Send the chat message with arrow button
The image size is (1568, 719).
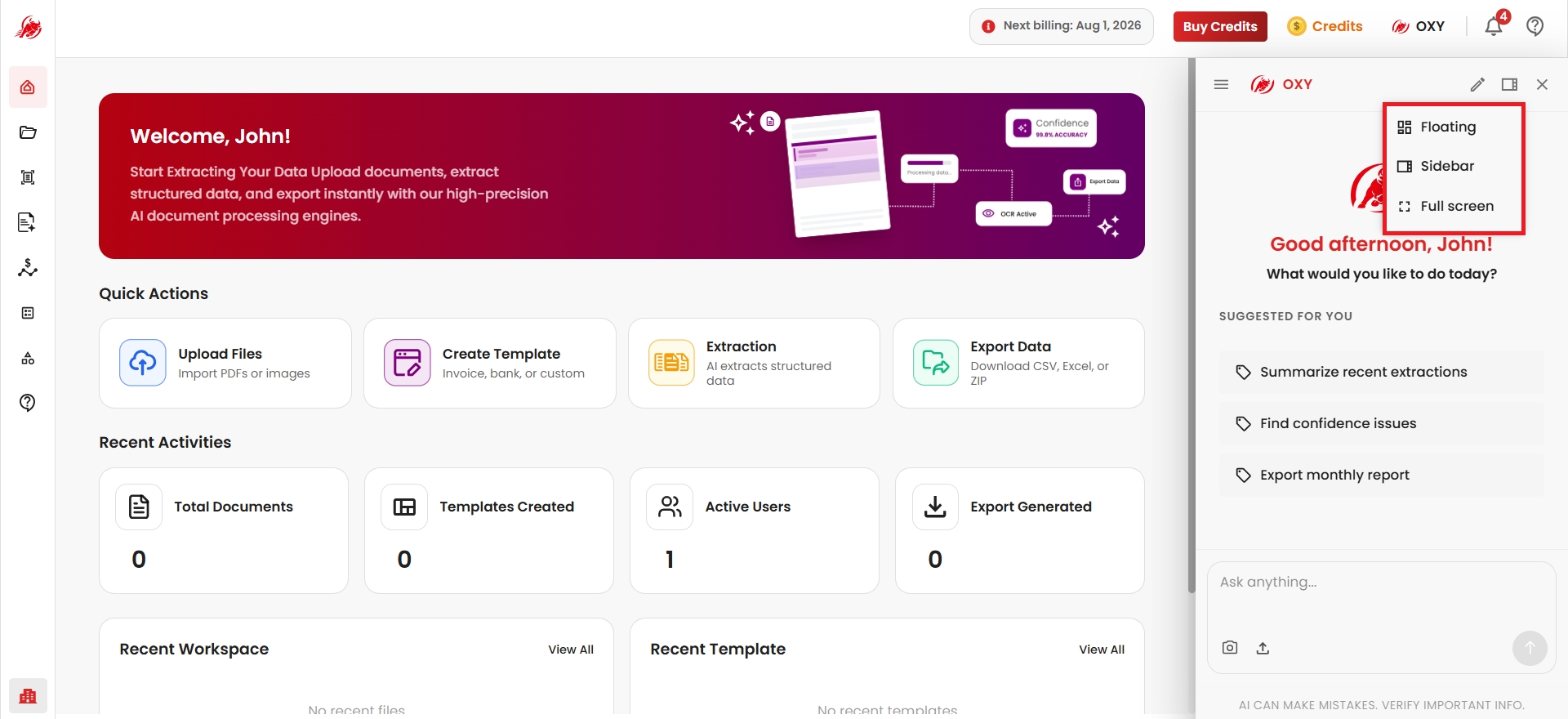pos(1530,648)
